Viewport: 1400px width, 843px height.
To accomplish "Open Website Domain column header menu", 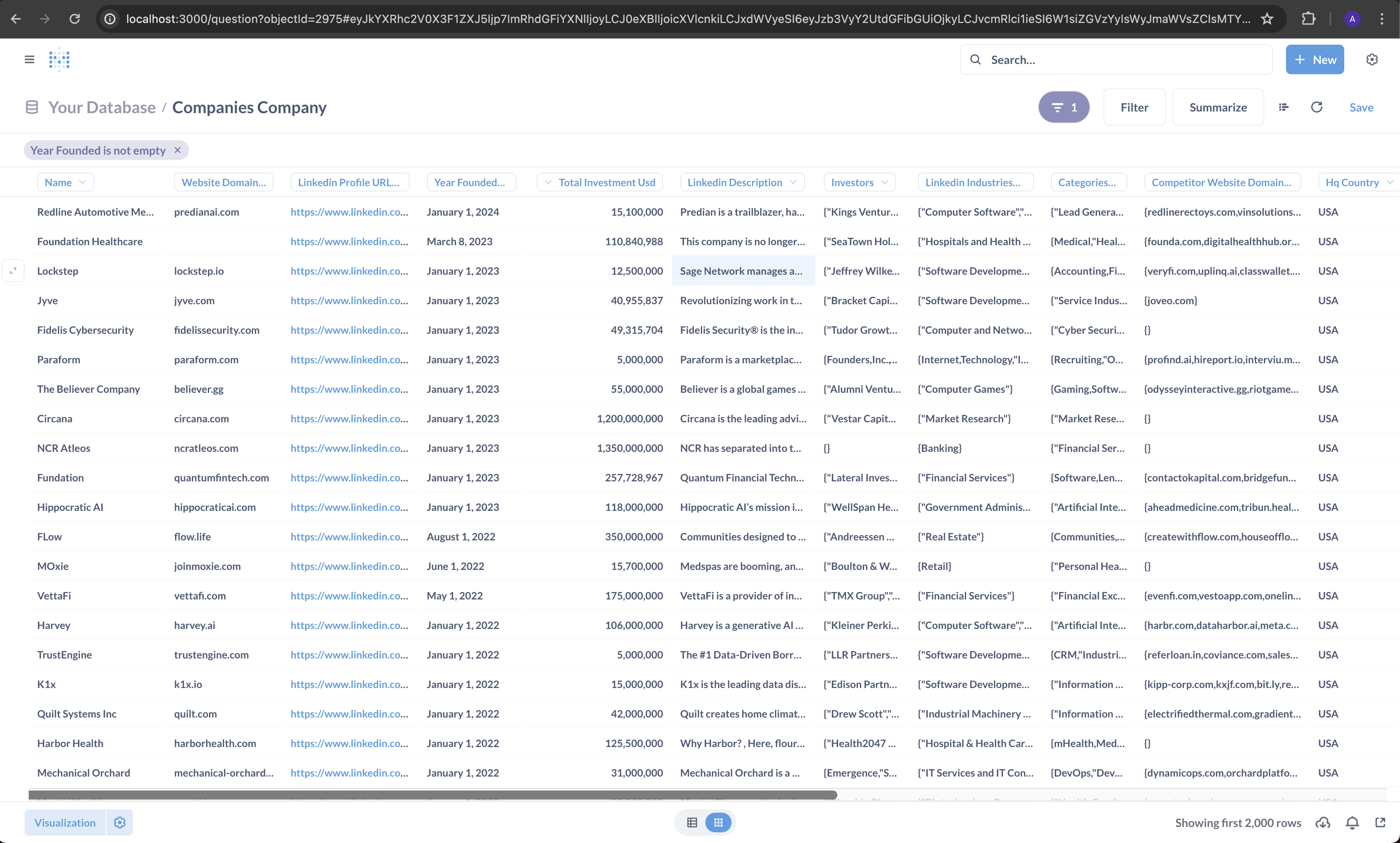I will [x=224, y=182].
